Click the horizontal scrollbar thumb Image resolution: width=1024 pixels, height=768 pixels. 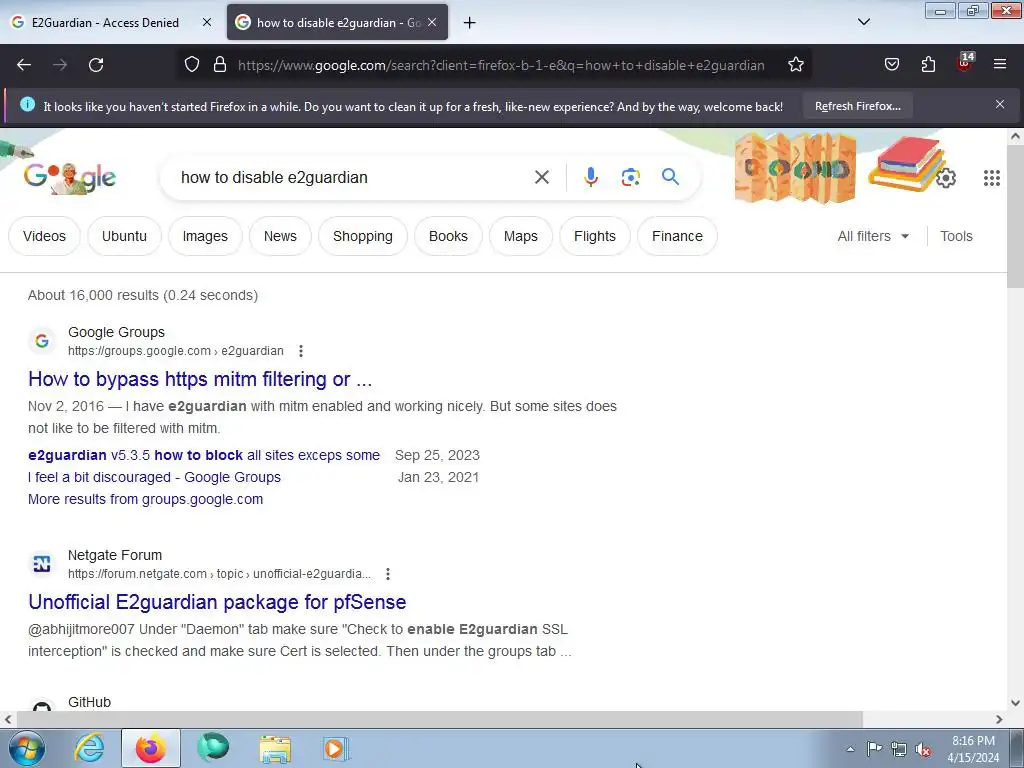tap(439, 719)
